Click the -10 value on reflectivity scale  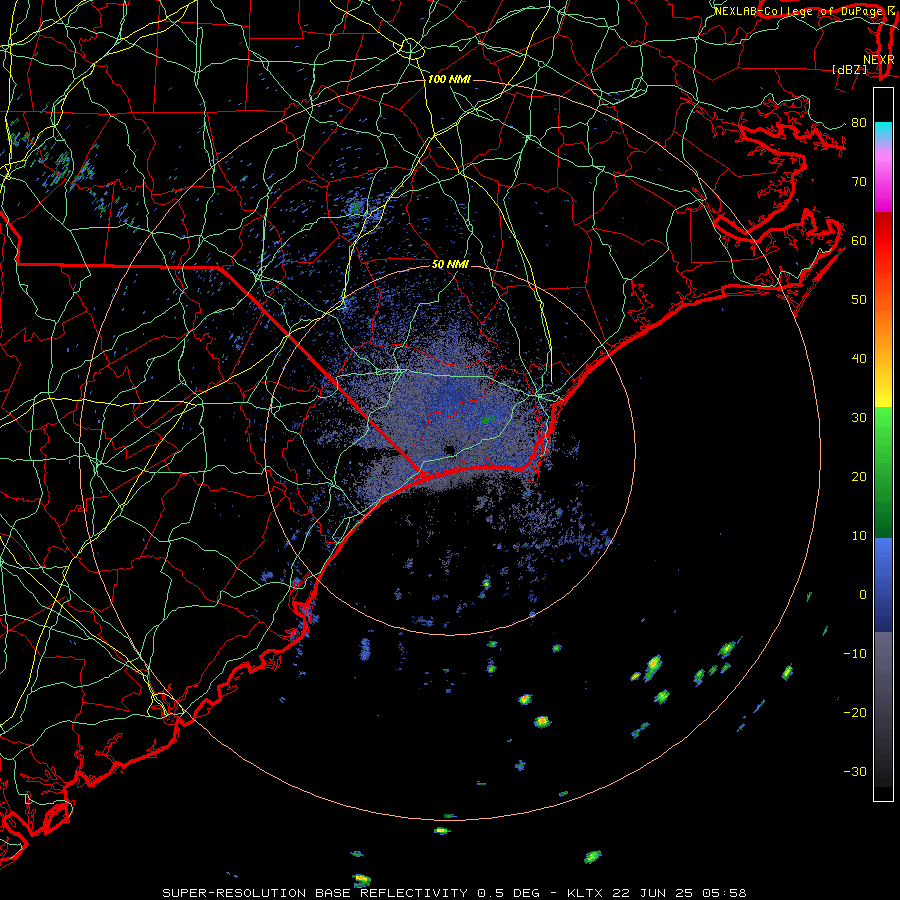(x=855, y=654)
